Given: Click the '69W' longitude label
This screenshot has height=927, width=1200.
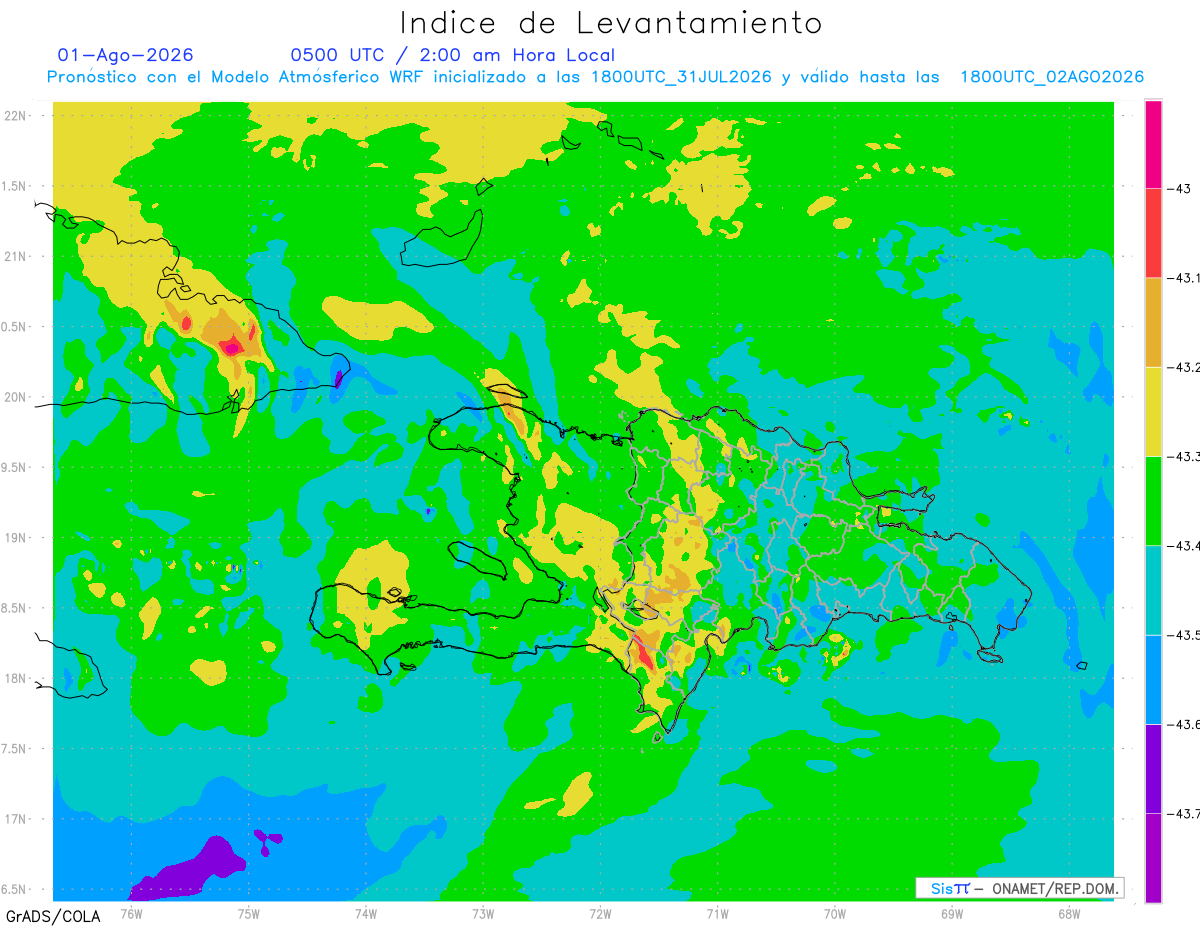Looking at the screenshot, I should click(952, 912).
